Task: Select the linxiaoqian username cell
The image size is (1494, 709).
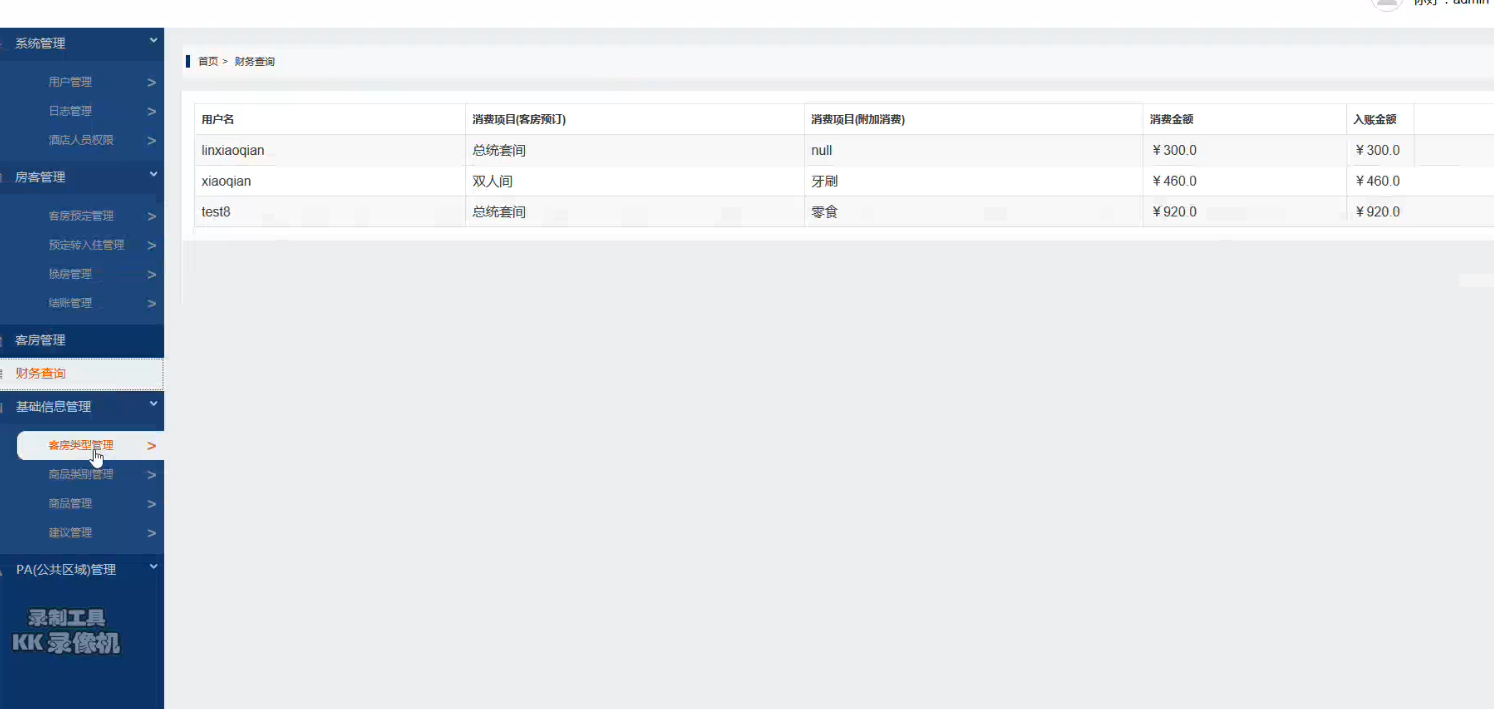Action: [233, 151]
